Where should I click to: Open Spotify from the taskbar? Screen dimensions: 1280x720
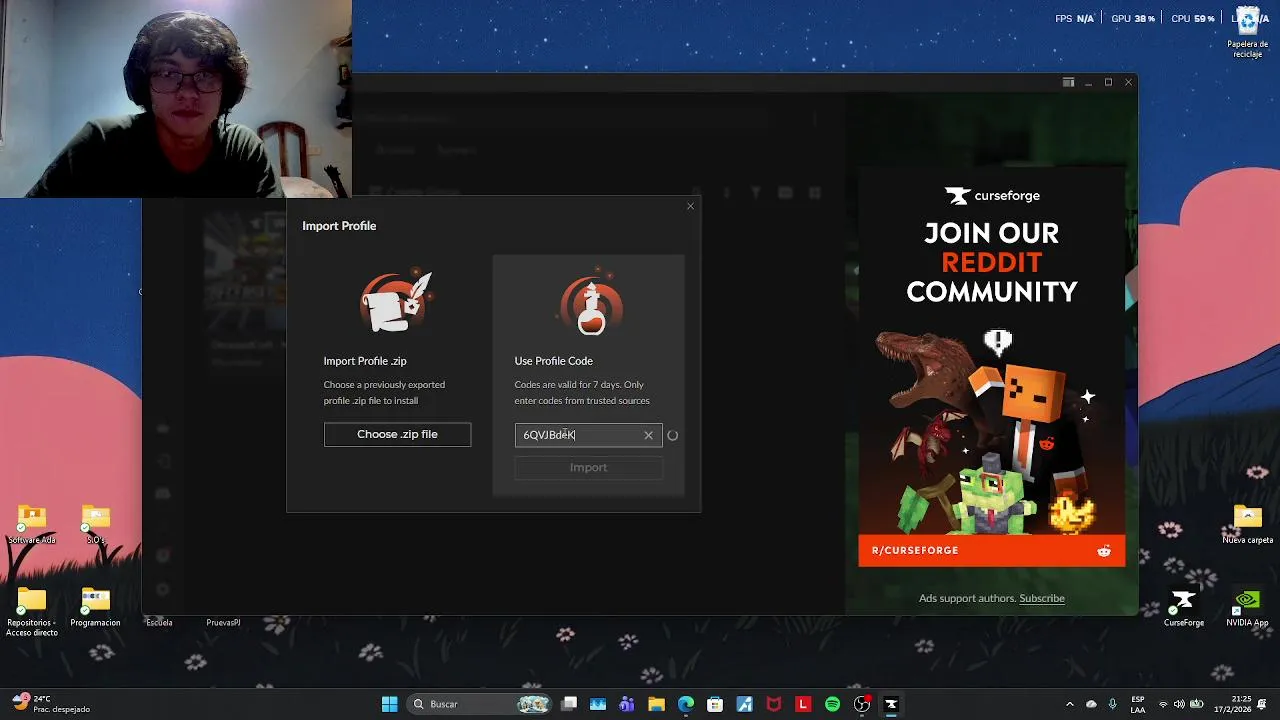coord(832,704)
